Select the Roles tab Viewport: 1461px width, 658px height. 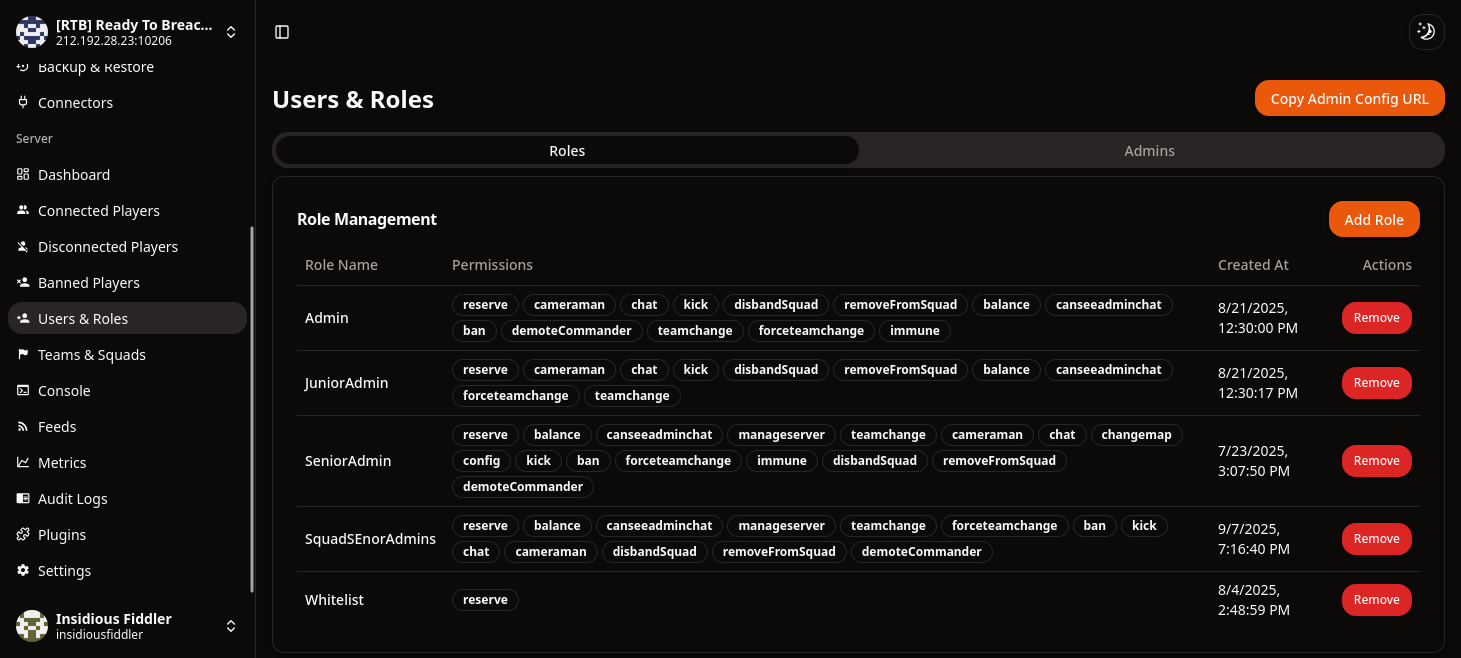pos(567,151)
